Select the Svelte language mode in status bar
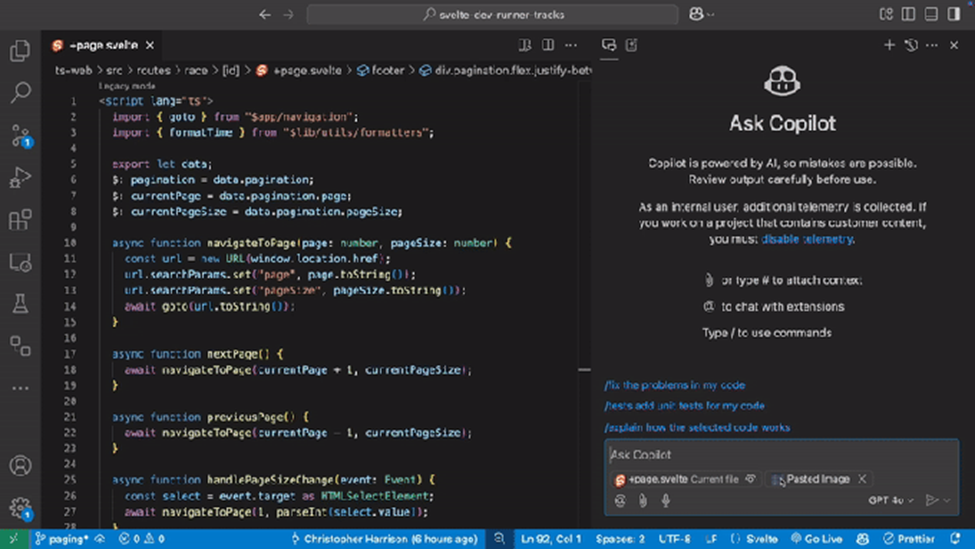The image size is (975, 549). tap(750, 539)
